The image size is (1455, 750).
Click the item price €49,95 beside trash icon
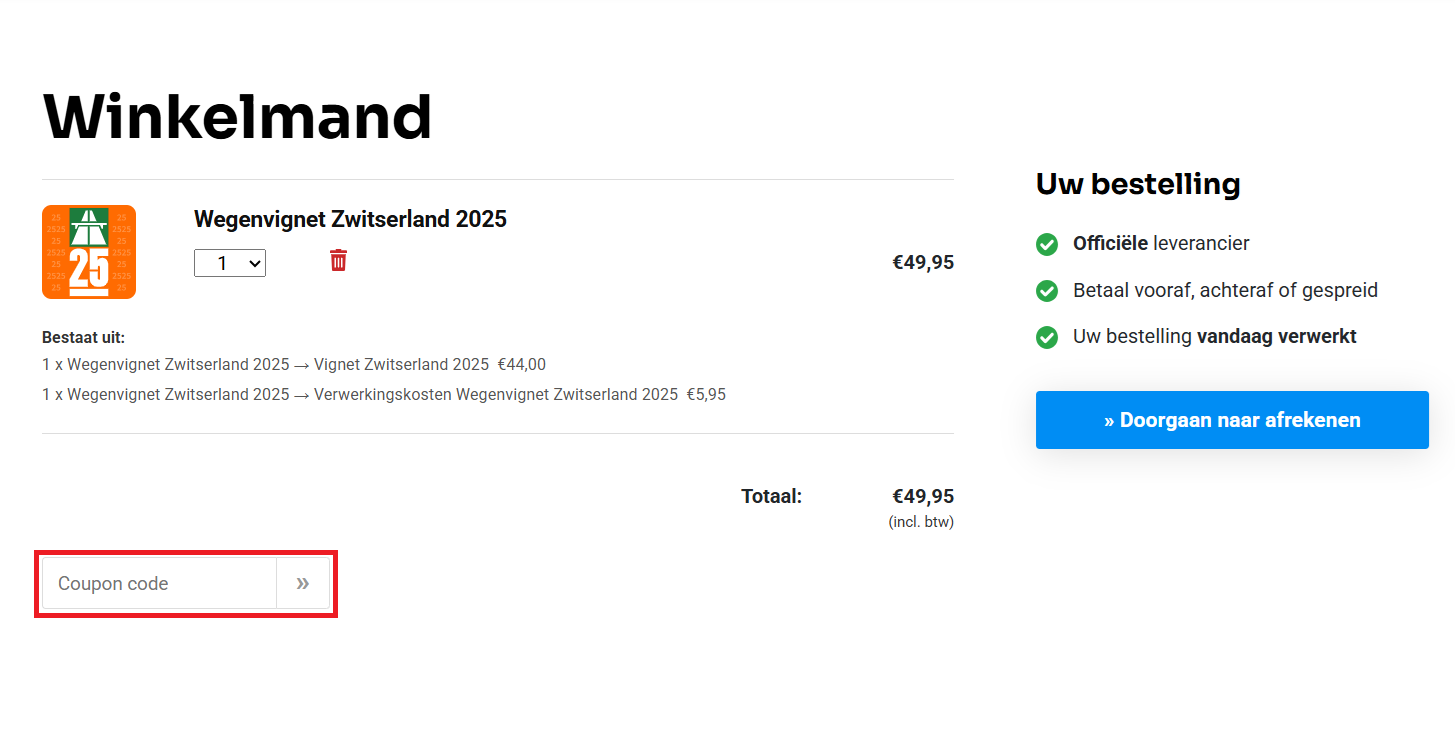click(923, 263)
